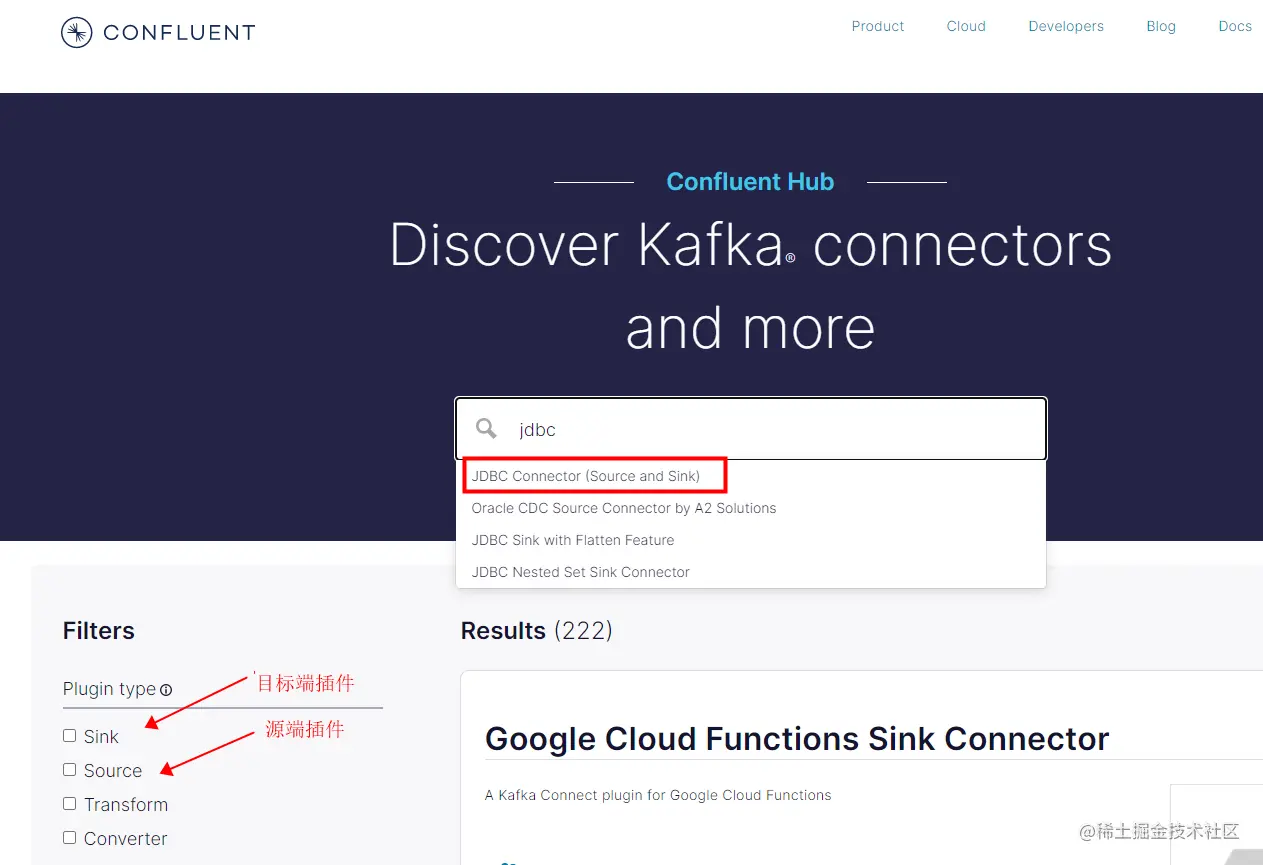Click the Plugin type info icon
Image resolution: width=1263 pixels, height=865 pixels.
pos(166,690)
